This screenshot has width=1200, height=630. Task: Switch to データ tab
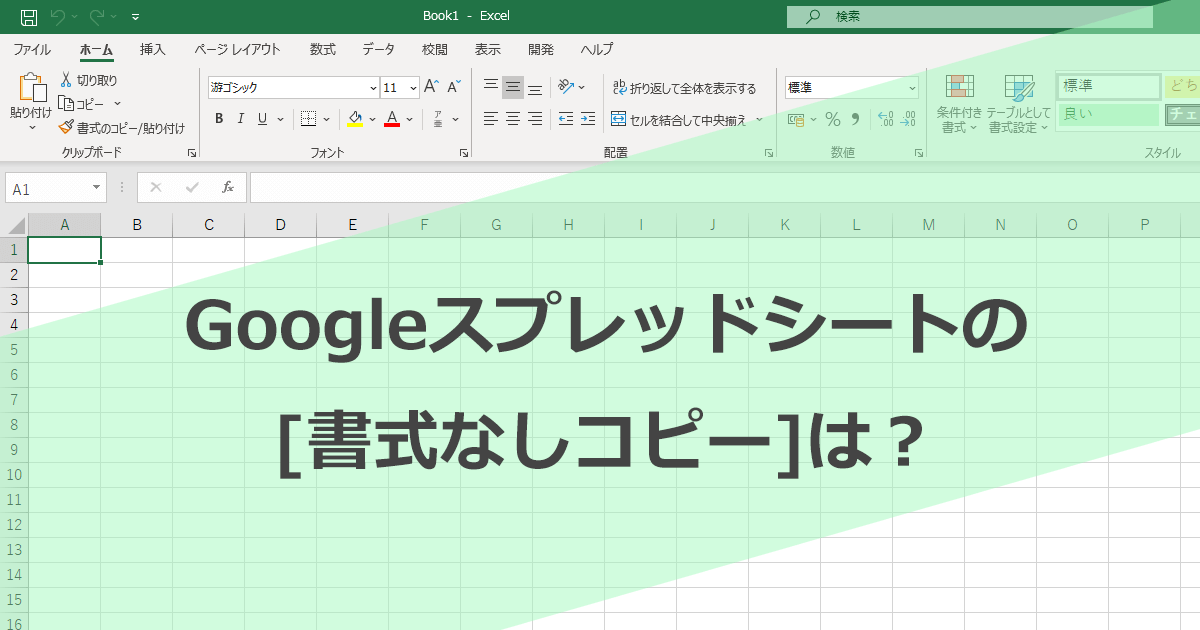(378, 49)
